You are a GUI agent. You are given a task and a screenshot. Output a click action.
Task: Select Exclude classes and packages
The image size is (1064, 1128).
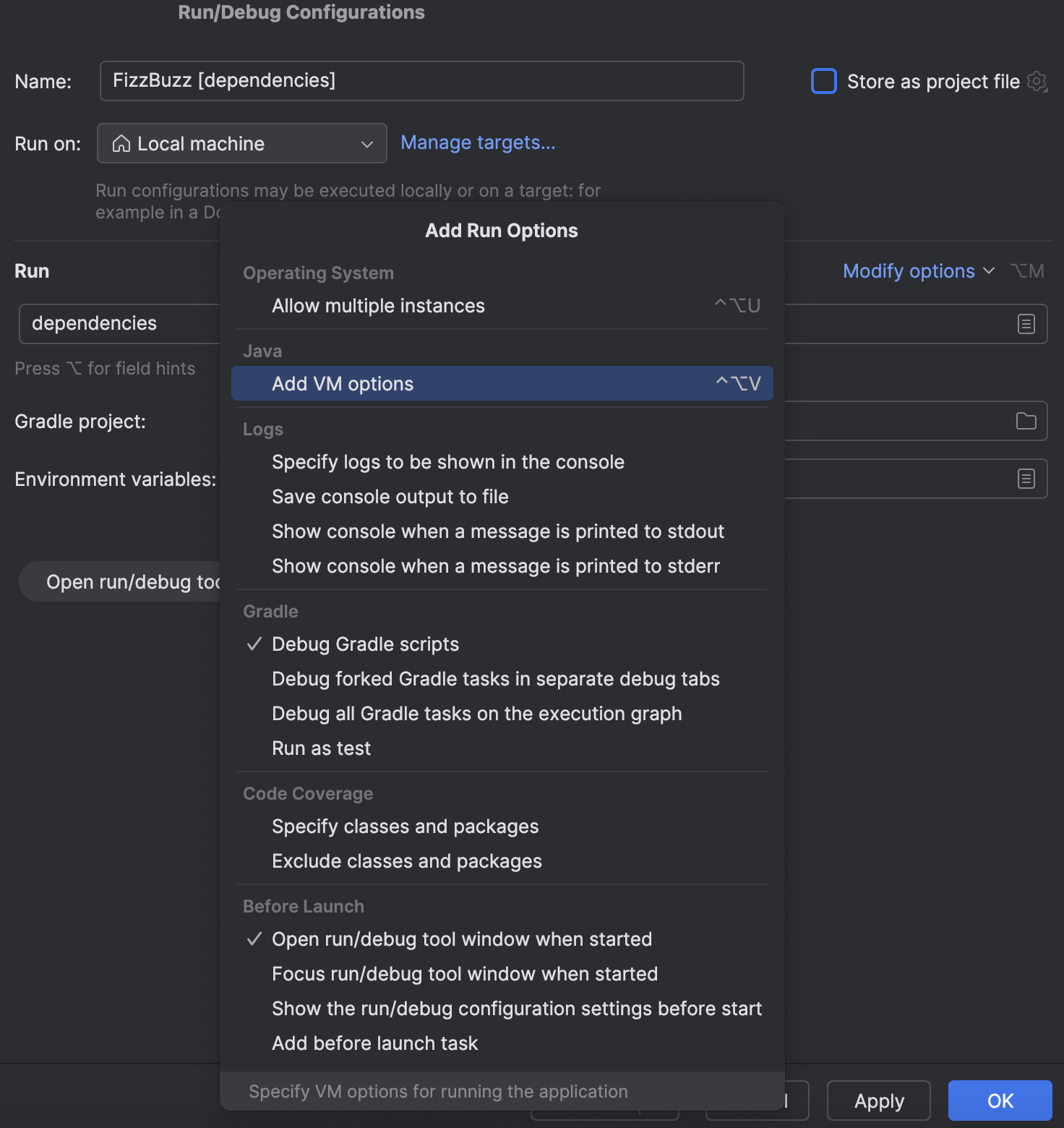406,860
